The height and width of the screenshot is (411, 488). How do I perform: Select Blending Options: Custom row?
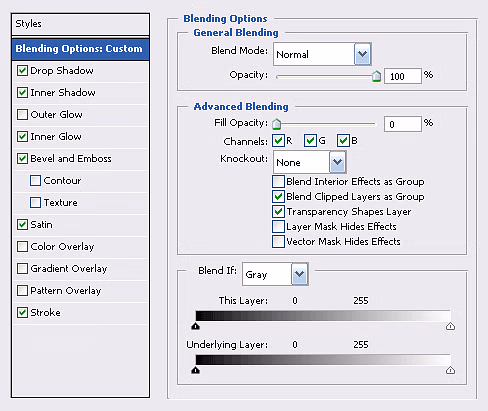point(80,49)
